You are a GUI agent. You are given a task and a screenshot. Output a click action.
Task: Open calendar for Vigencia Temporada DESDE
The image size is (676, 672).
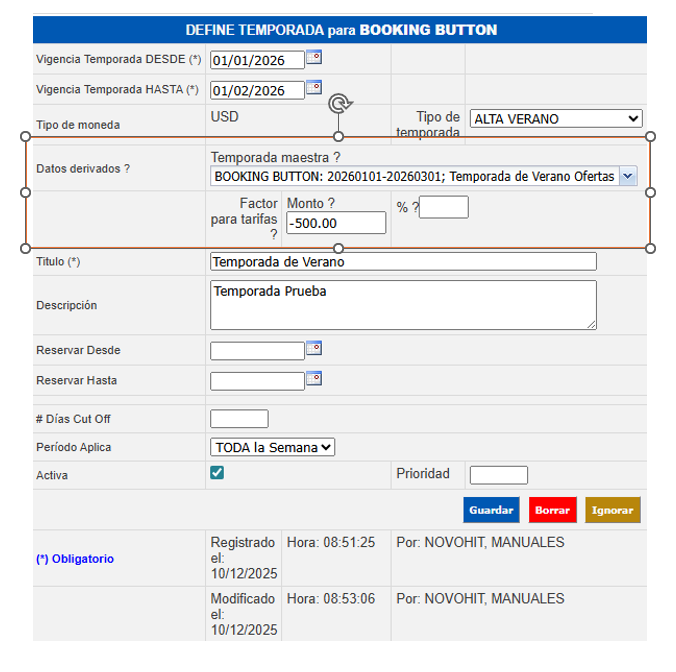313,57
